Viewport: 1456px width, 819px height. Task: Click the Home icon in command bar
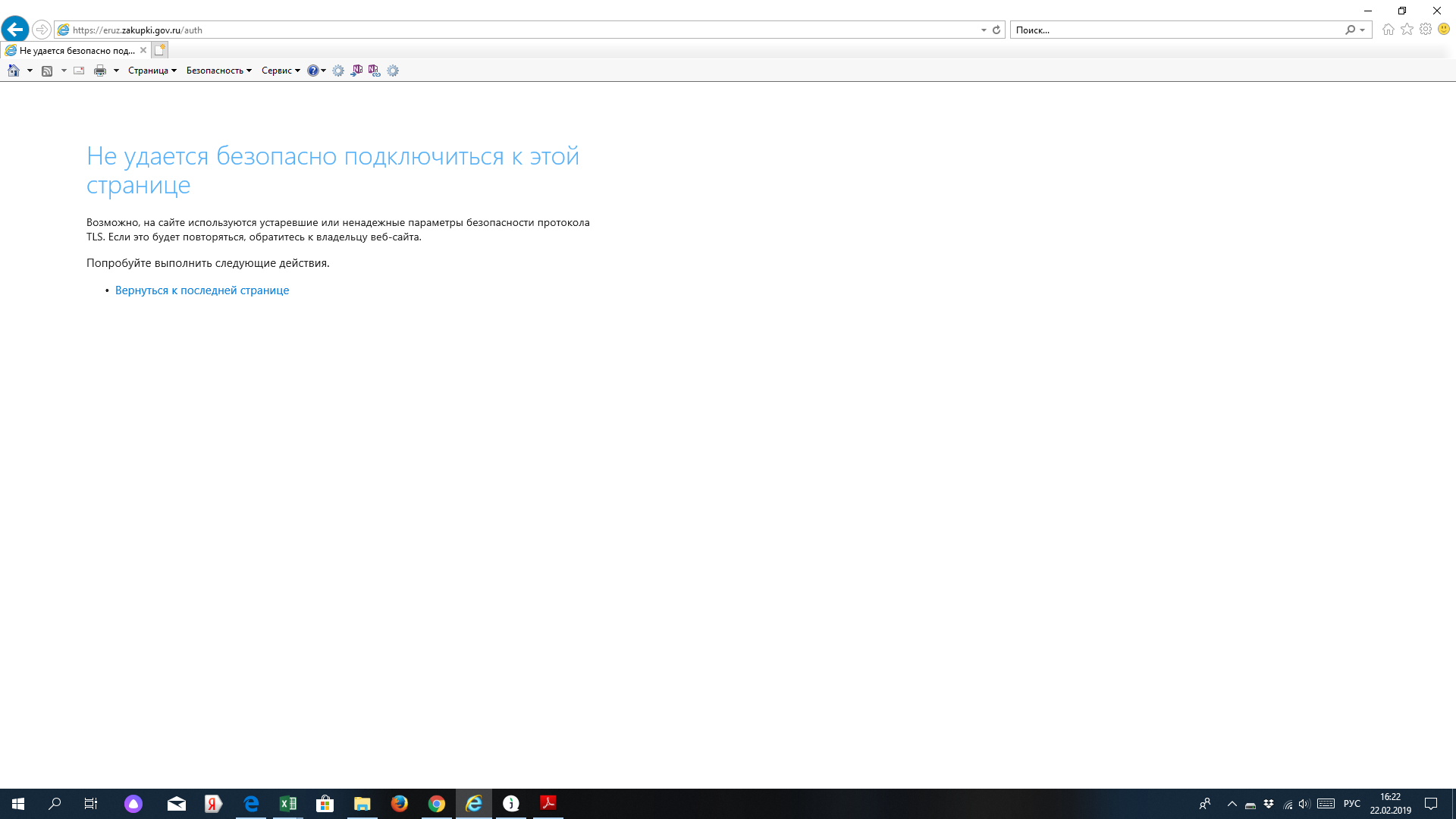point(14,71)
